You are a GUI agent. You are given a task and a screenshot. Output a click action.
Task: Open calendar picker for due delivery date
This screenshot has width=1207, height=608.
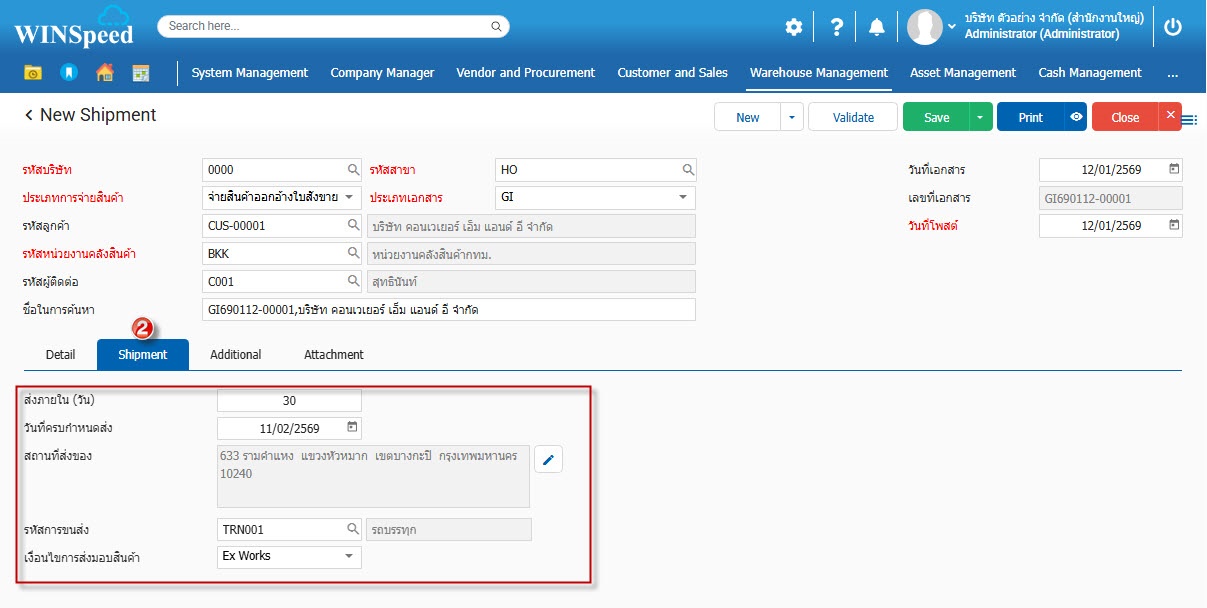[x=351, y=428]
